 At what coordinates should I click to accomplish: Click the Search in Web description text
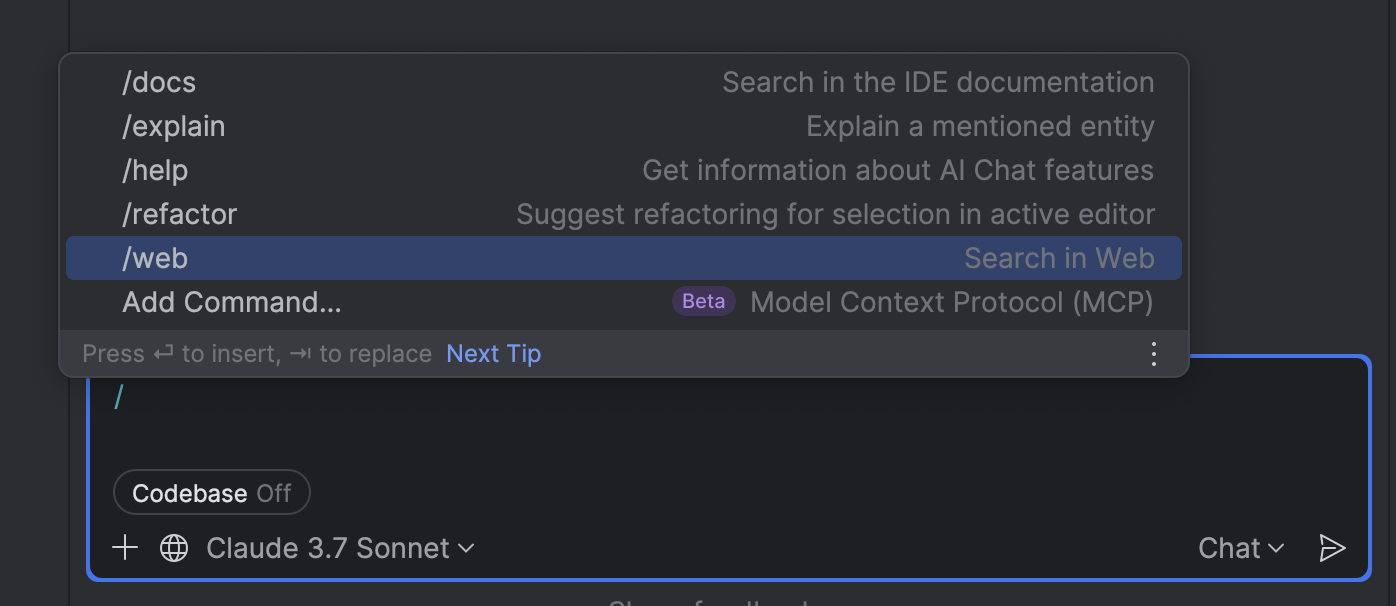[x=1058, y=258]
